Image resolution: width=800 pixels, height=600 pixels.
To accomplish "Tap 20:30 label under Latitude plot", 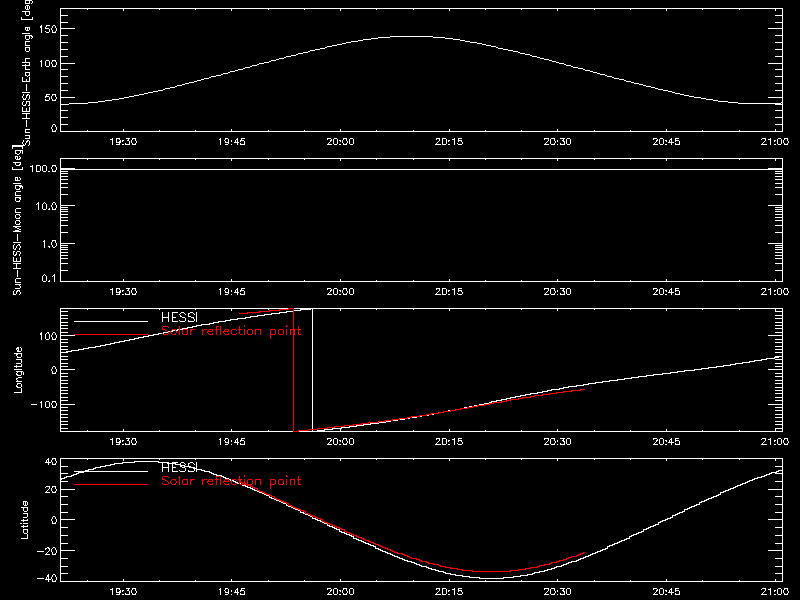I will (x=557, y=592).
